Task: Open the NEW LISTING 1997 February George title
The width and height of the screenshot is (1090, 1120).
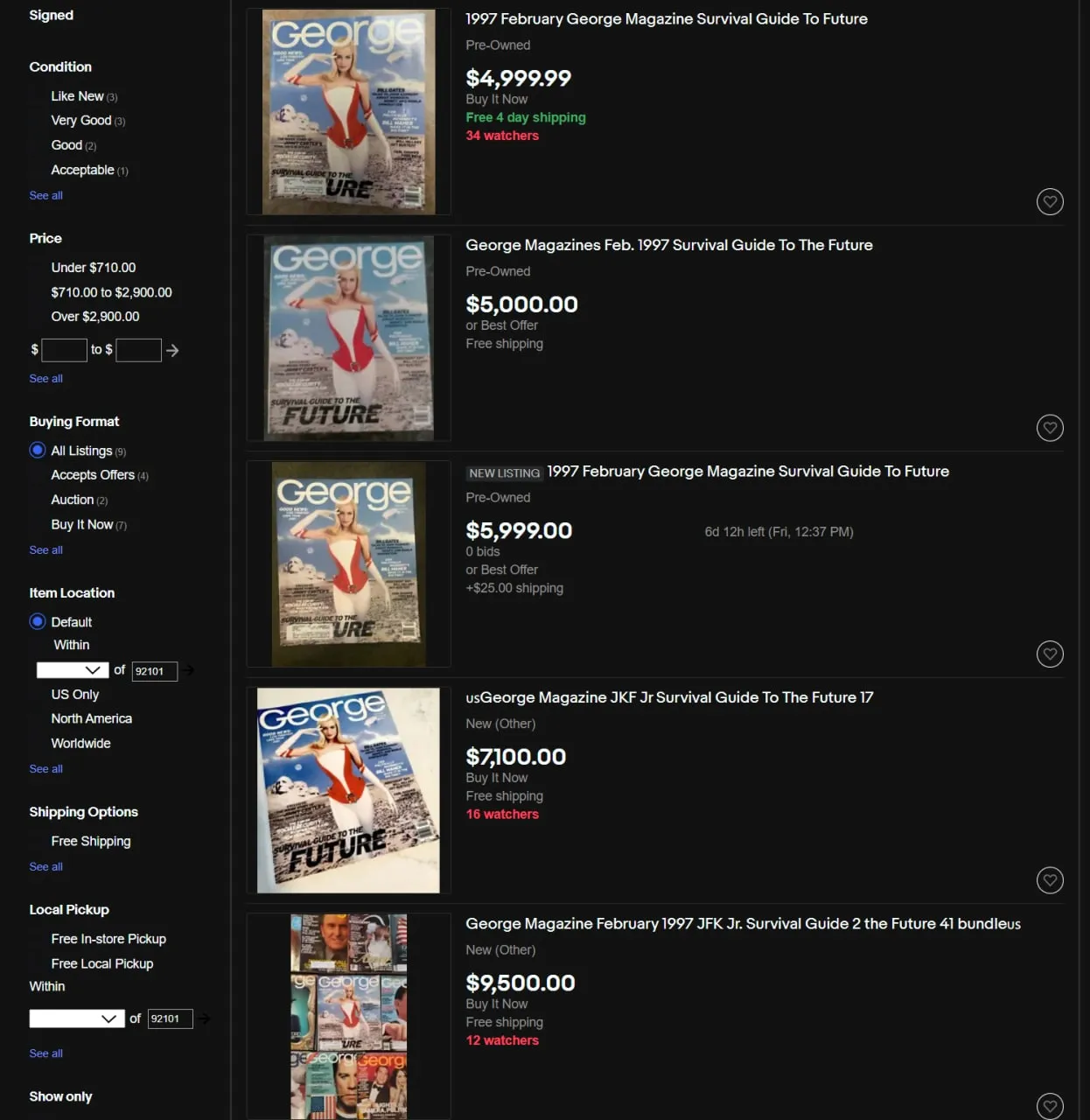Action: pyautogui.click(x=748, y=471)
